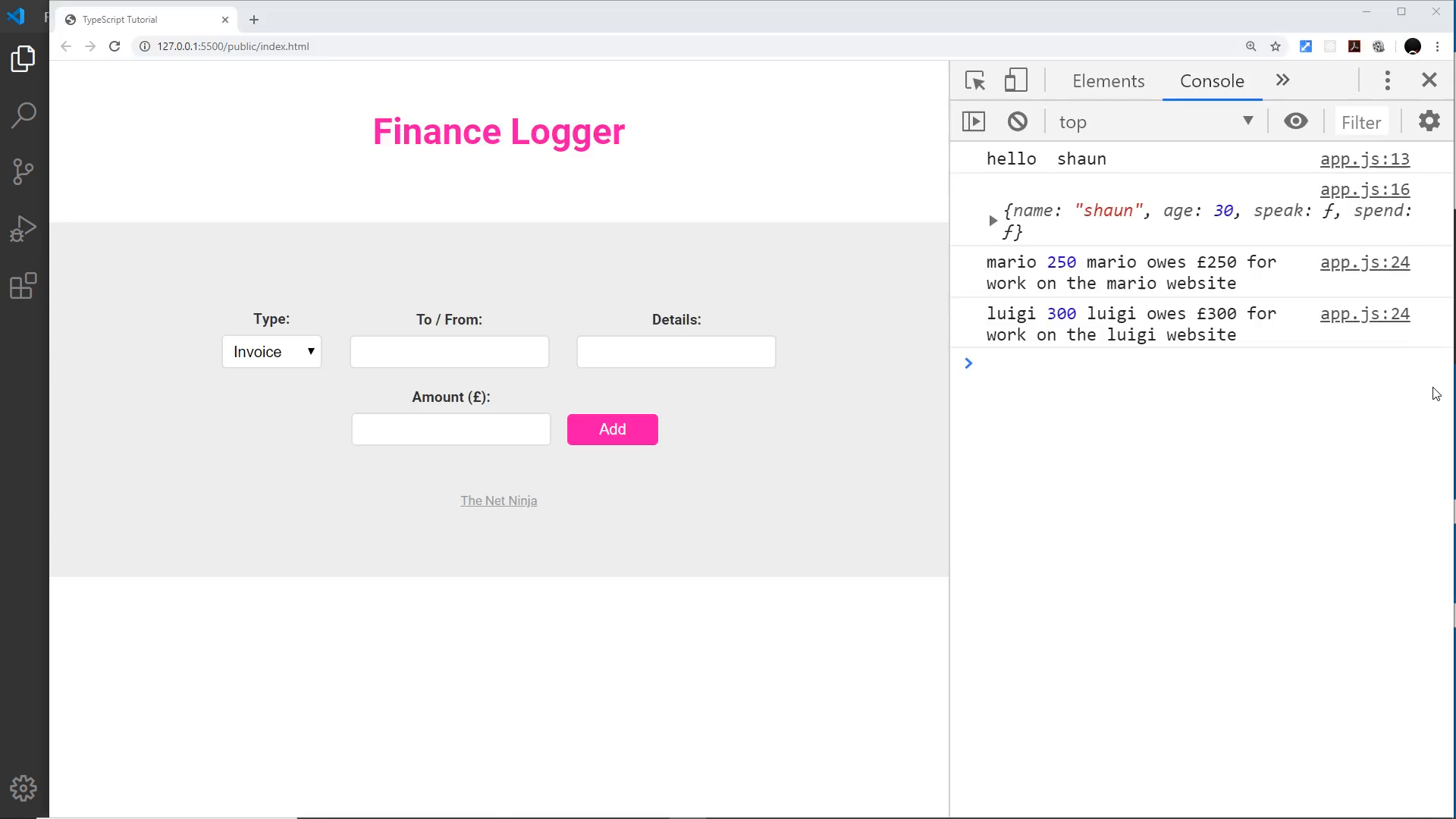Close the TypeScript Tutorial tab
The image size is (1456, 819).
pos(225,20)
